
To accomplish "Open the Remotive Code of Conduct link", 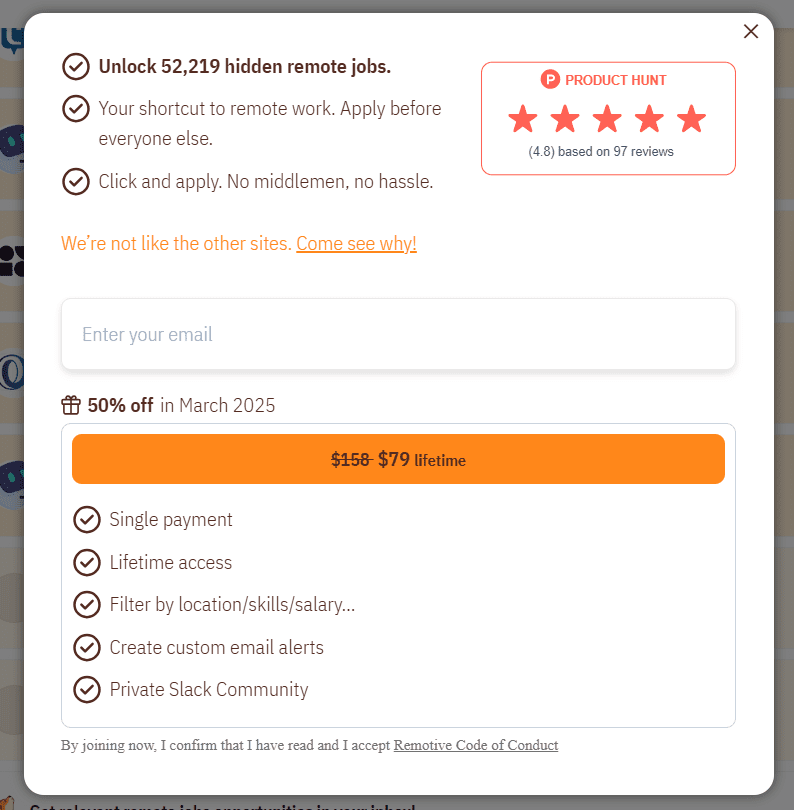I will pyautogui.click(x=475, y=745).
